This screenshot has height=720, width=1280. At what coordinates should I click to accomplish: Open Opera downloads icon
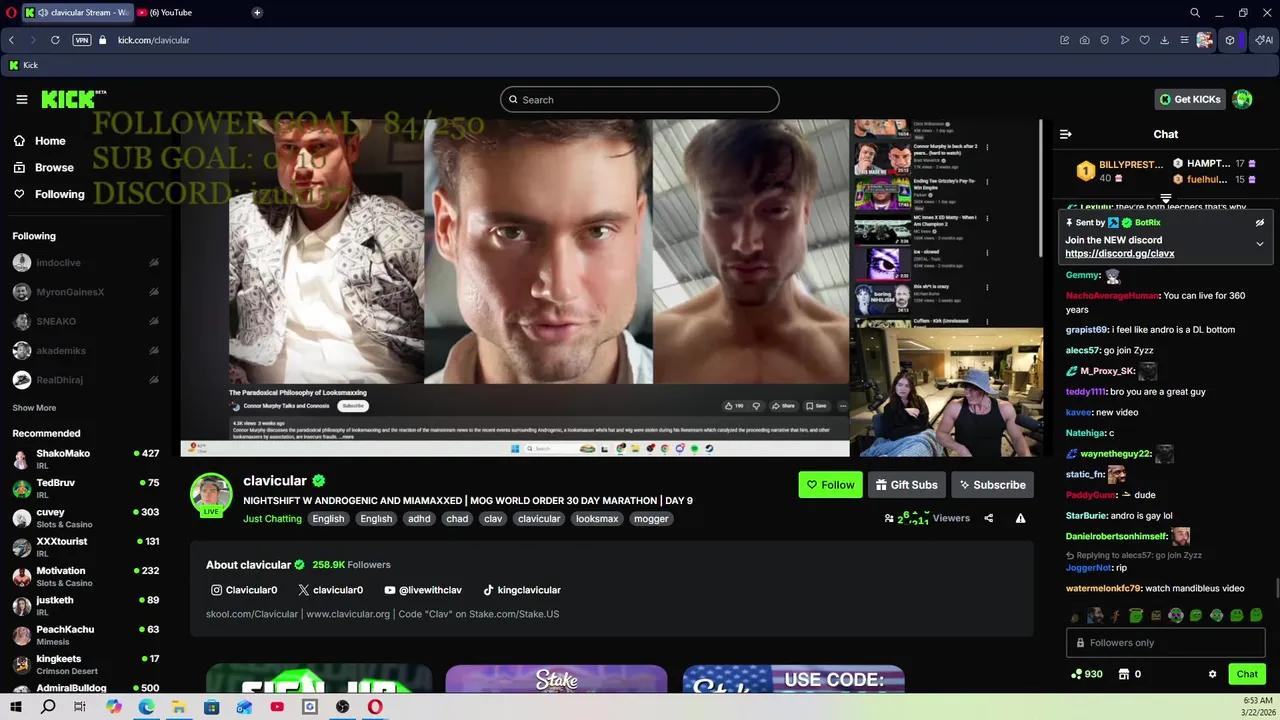pos(1165,40)
